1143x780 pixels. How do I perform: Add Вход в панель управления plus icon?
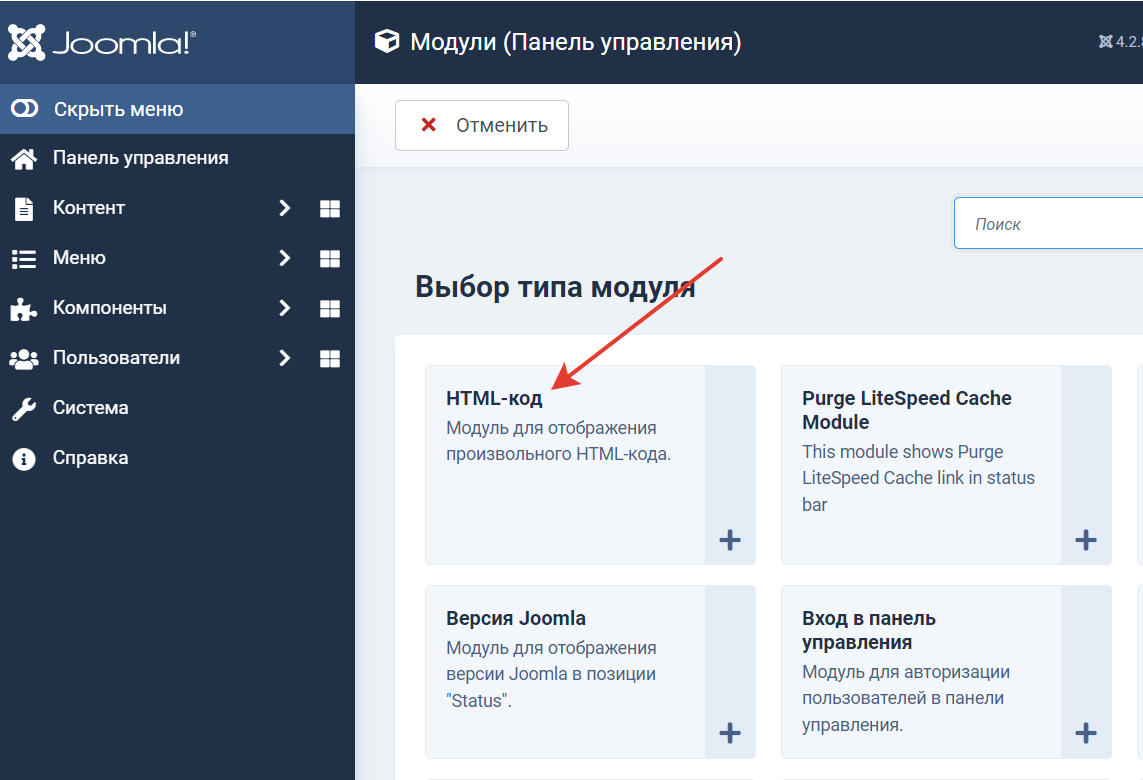1086,733
